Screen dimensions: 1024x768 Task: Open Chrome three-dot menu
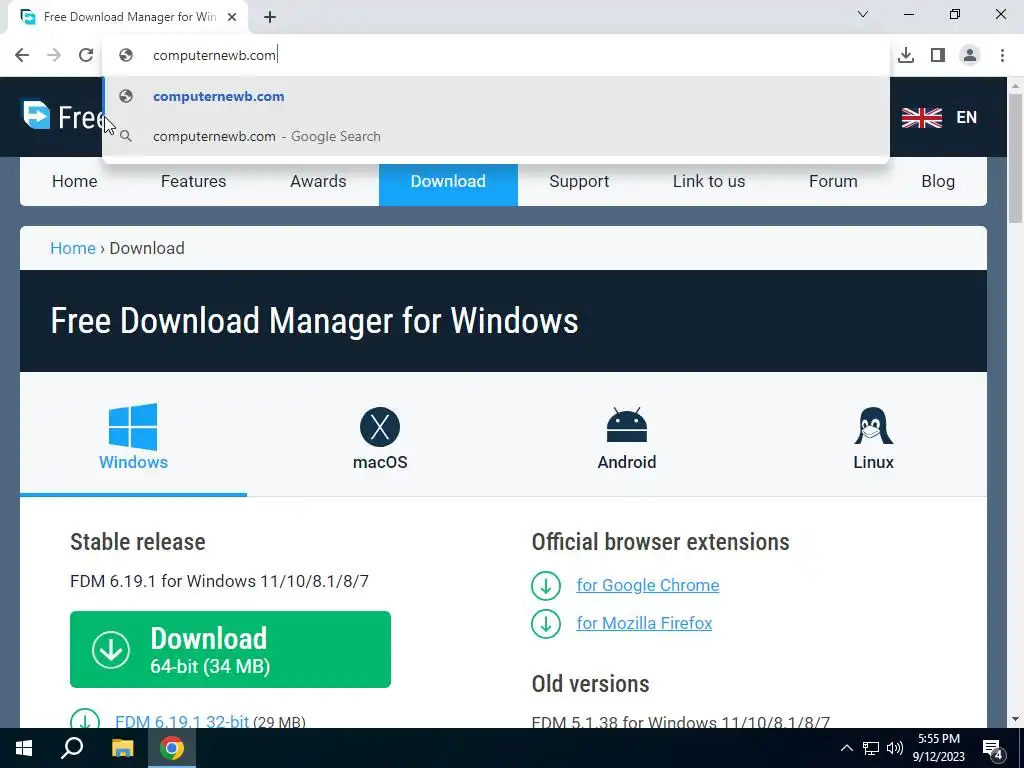pyautogui.click(x=1002, y=55)
